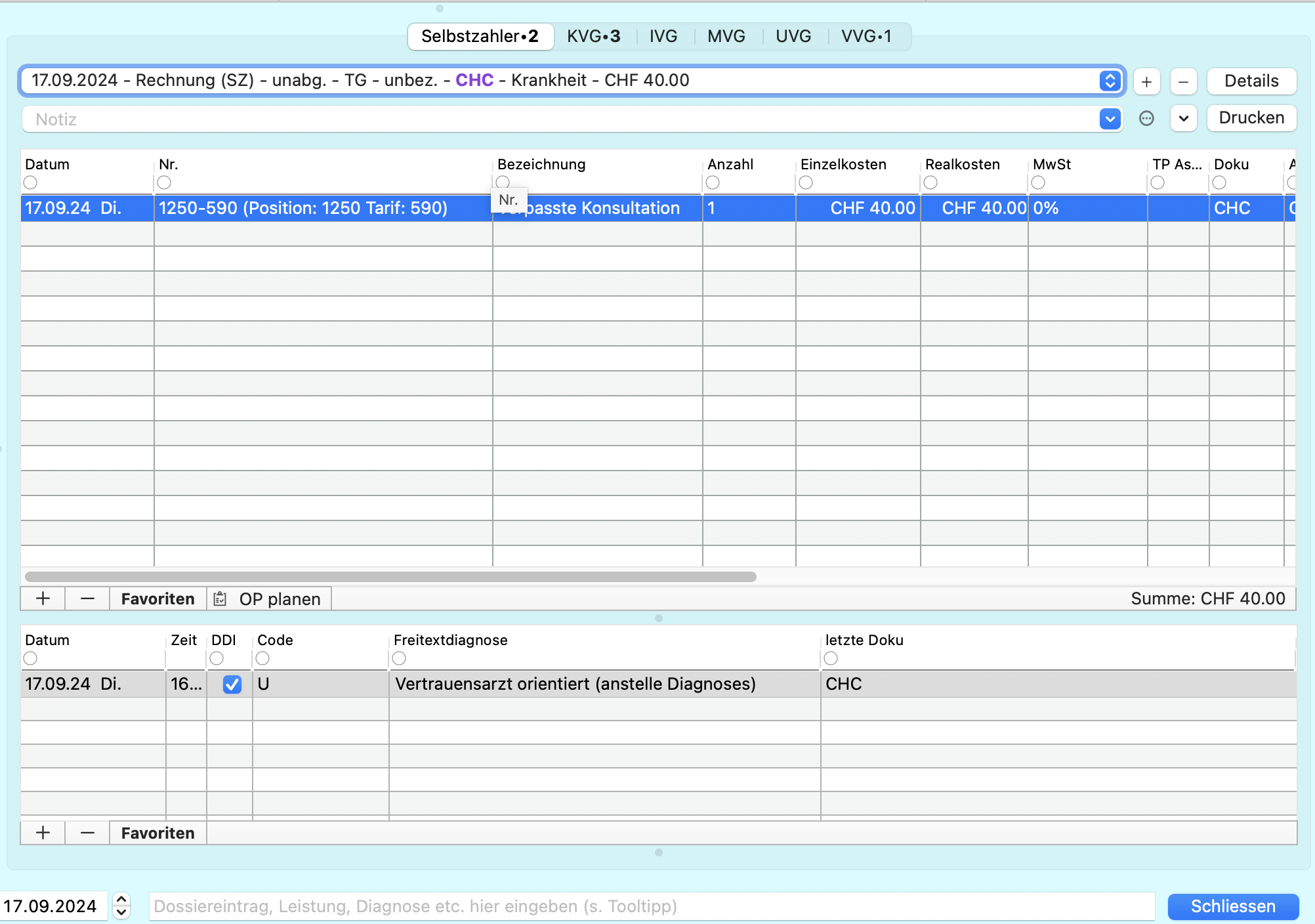1315x924 pixels.
Task: Toggle the Realkosten column radio button
Action: (x=930, y=182)
